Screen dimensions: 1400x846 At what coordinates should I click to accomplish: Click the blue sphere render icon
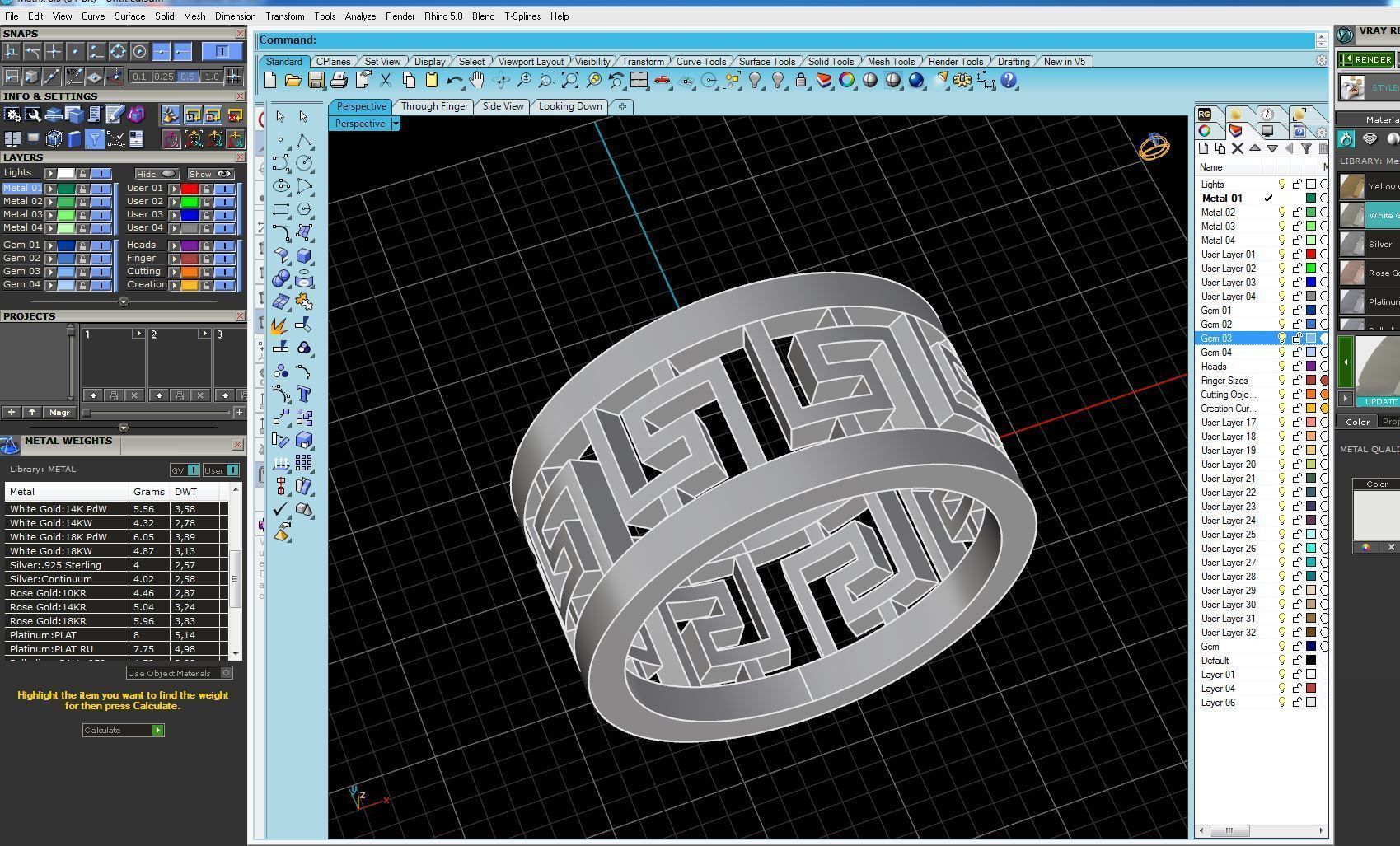(915, 81)
